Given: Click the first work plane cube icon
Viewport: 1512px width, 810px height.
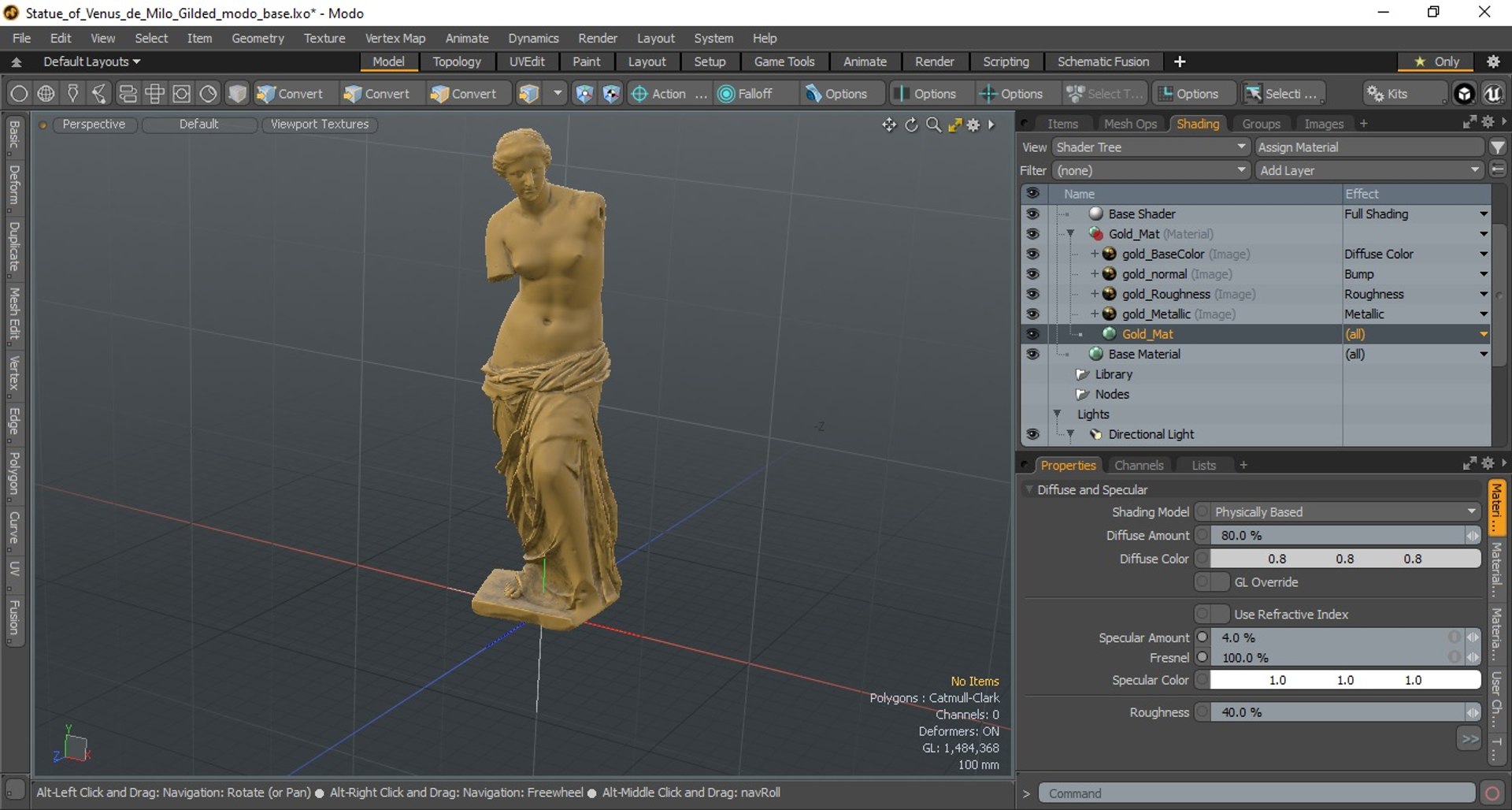Looking at the screenshot, I should pyautogui.click(x=584, y=94).
